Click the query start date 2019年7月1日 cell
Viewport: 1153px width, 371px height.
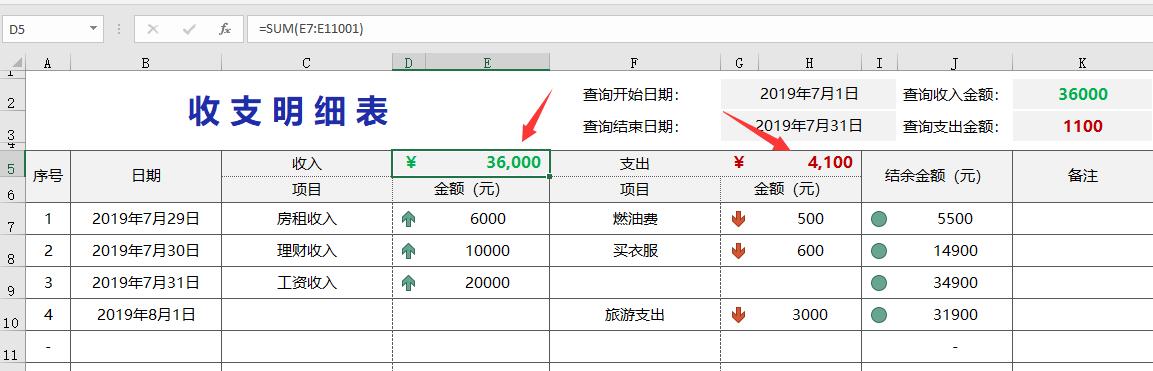pyautogui.click(x=809, y=94)
